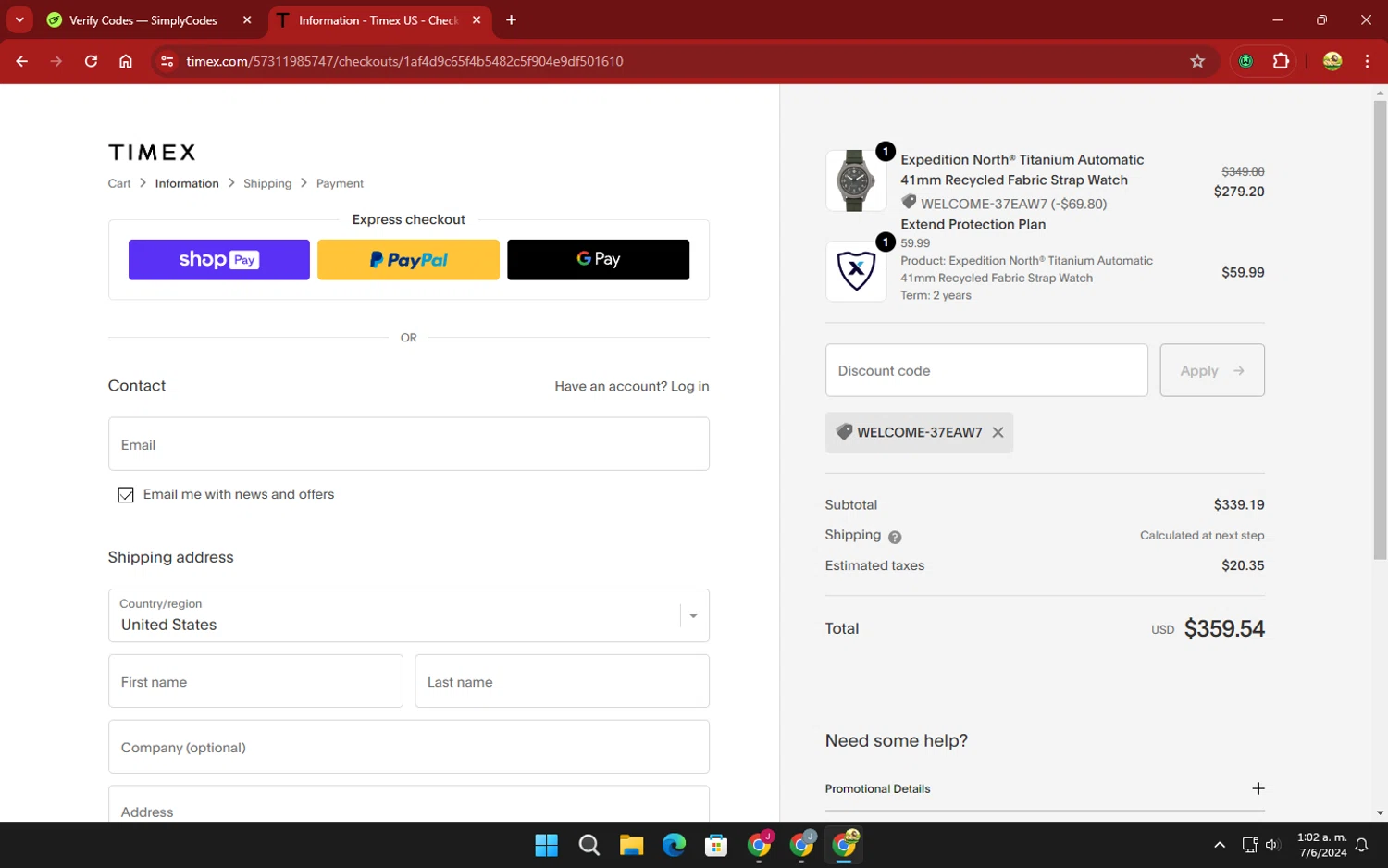Screen dimensions: 1388x868
Task: Go forward to next page
Action: 56,61
